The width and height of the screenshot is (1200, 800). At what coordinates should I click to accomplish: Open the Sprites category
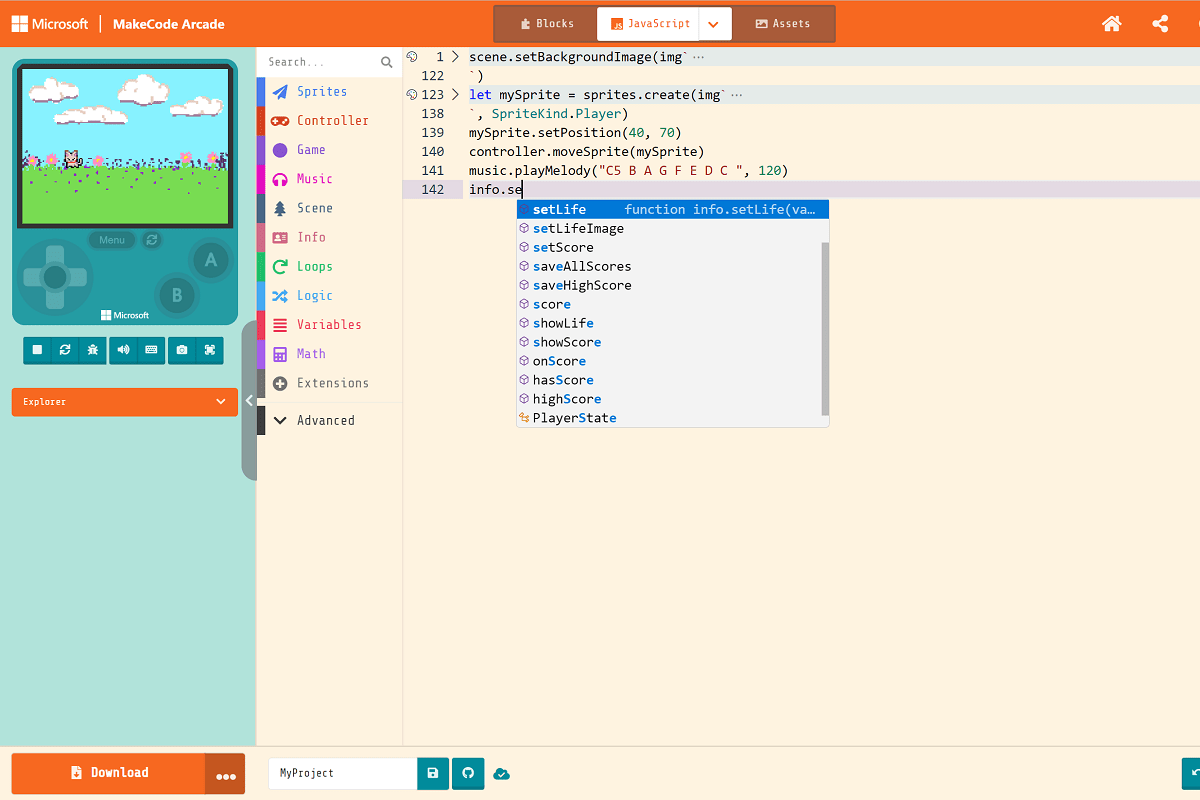330,91
